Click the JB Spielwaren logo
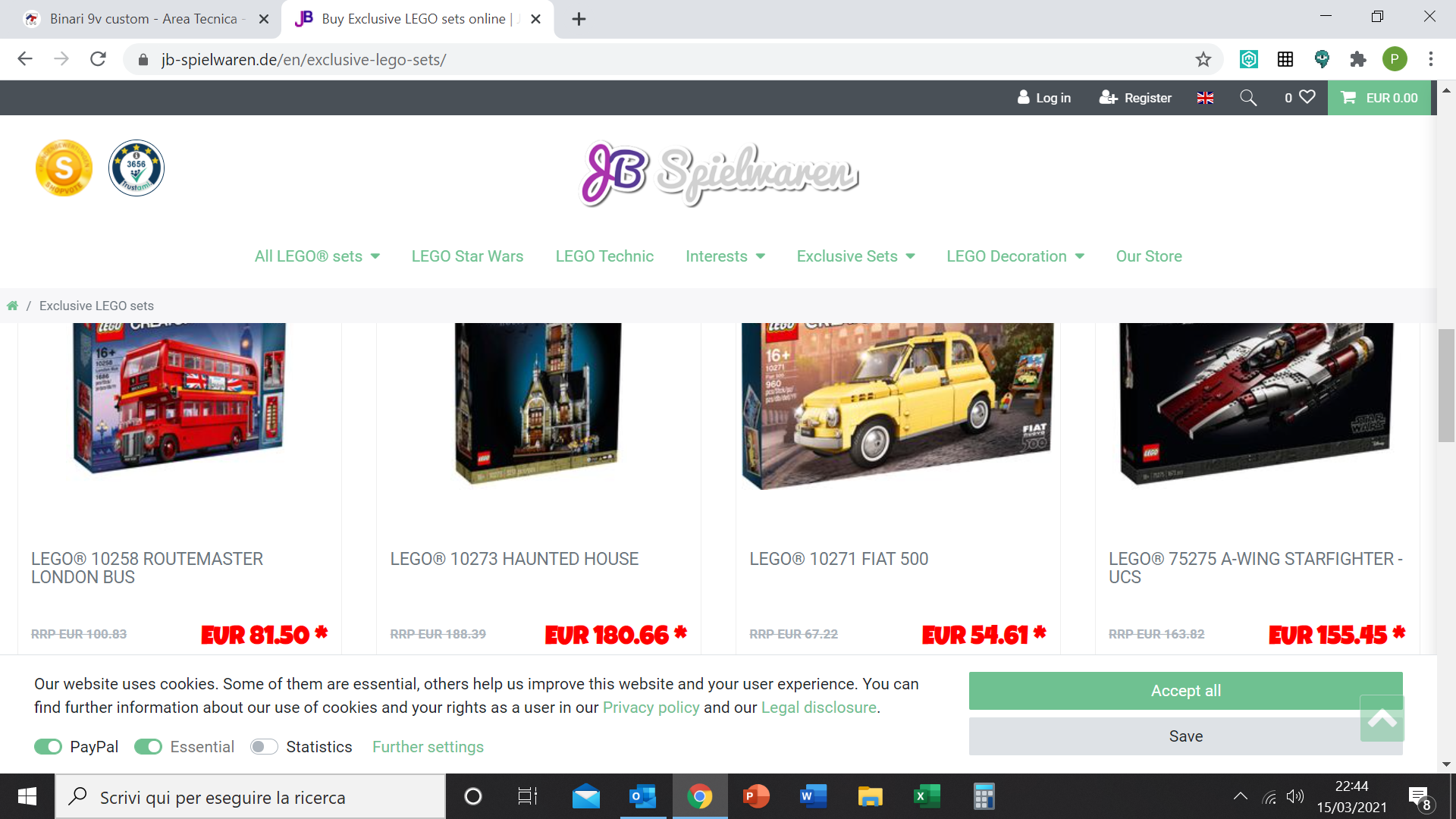Screen dimensions: 1456x819 [719, 174]
